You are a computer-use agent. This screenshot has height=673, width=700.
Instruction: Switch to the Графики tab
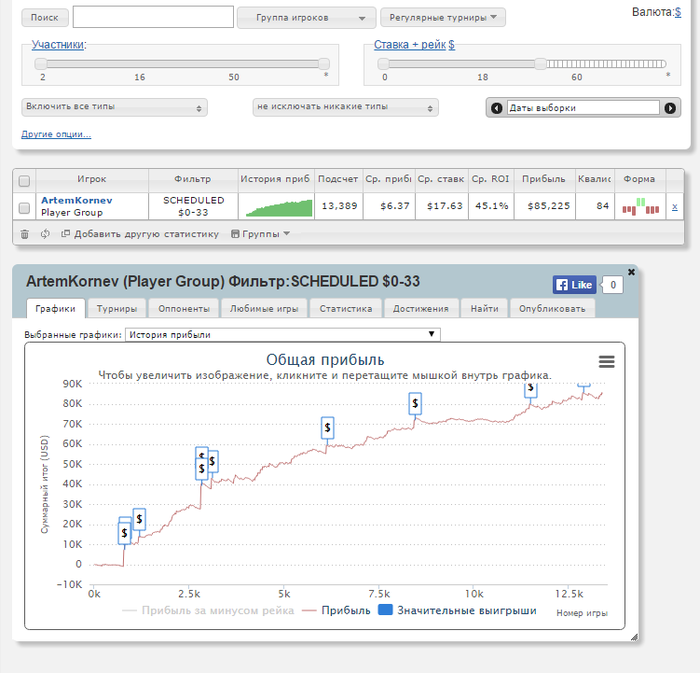55,309
